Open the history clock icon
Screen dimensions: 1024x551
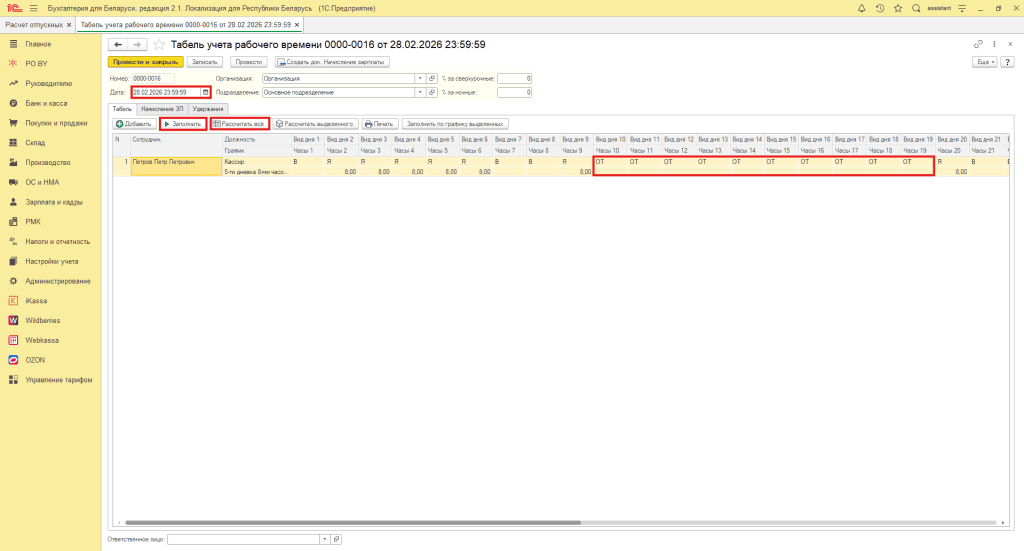(880, 8)
